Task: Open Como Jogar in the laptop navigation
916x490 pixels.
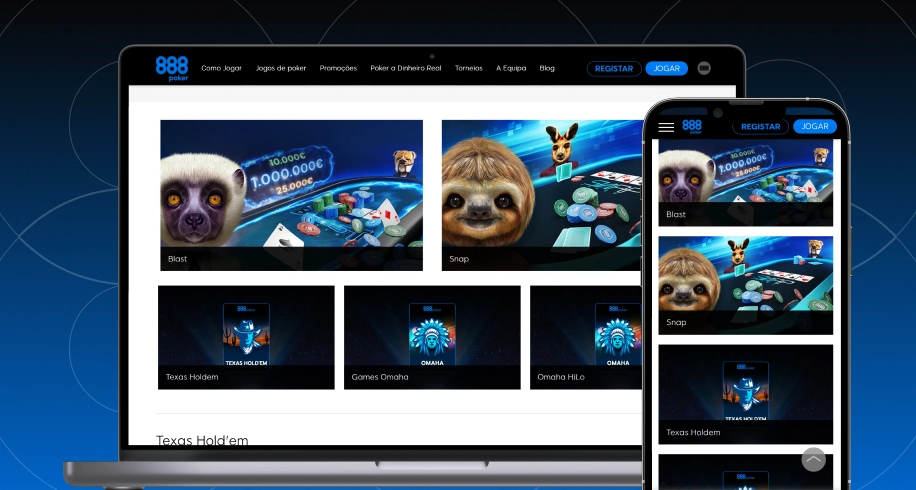Action: click(221, 68)
